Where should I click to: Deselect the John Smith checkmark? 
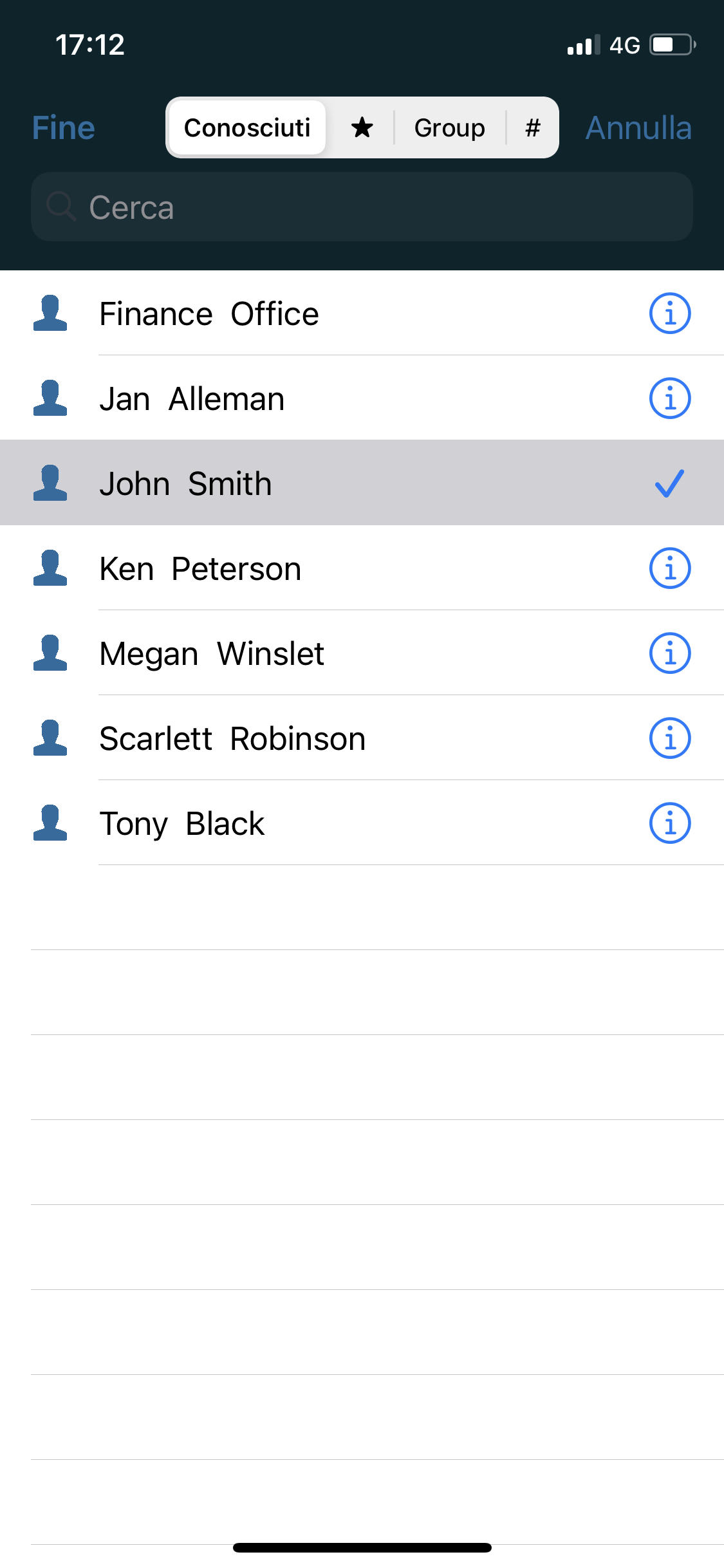point(669,483)
